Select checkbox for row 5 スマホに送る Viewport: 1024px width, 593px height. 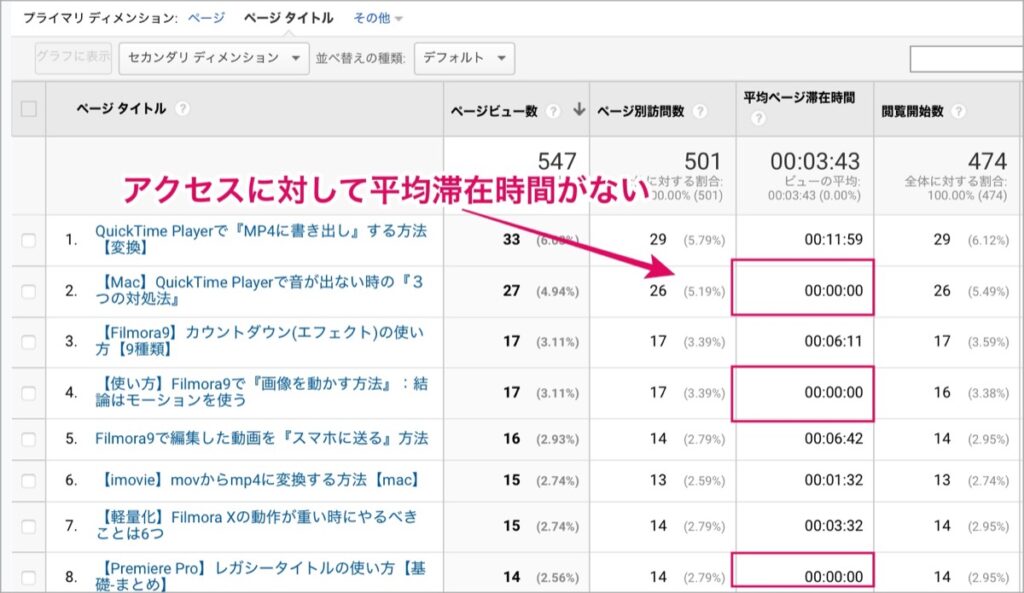[x=29, y=439]
